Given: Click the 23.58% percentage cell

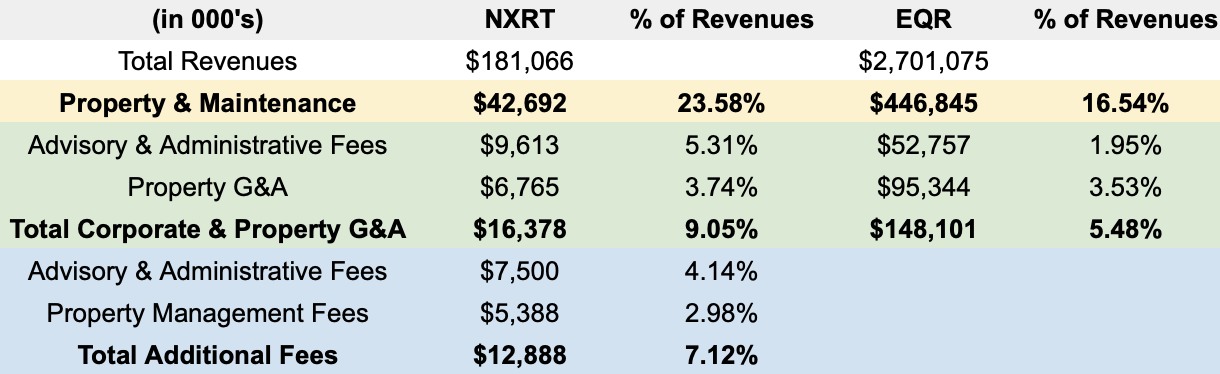Looking at the screenshot, I should click(x=721, y=103).
